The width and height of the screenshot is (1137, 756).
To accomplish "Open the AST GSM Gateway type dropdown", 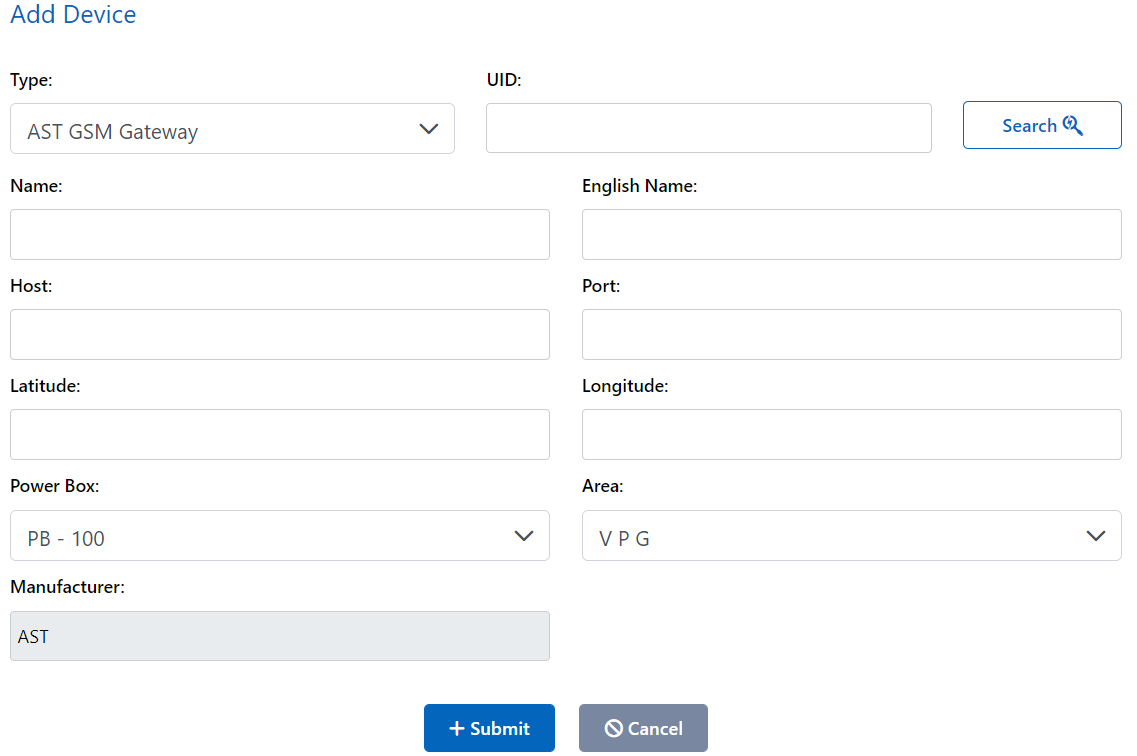I will [x=232, y=129].
